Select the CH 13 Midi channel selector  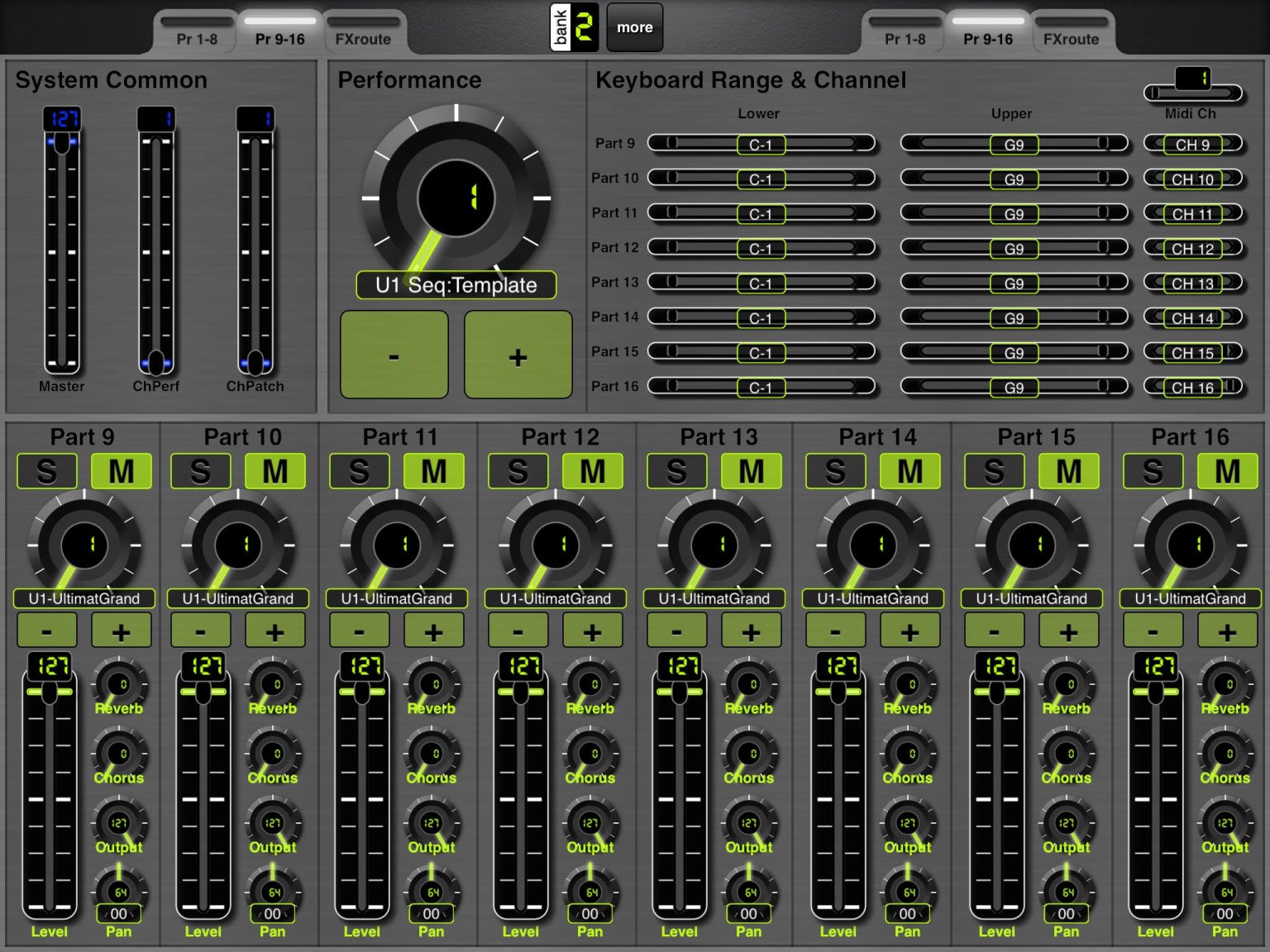[x=1193, y=283]
